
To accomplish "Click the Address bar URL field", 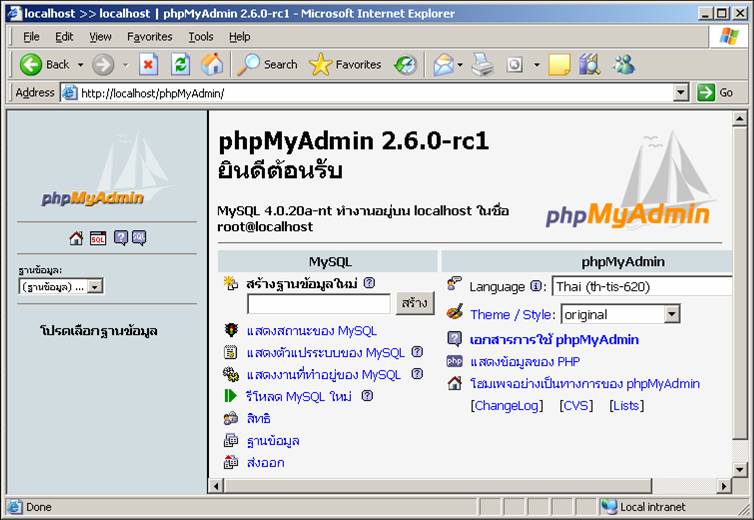I will 376,93.
